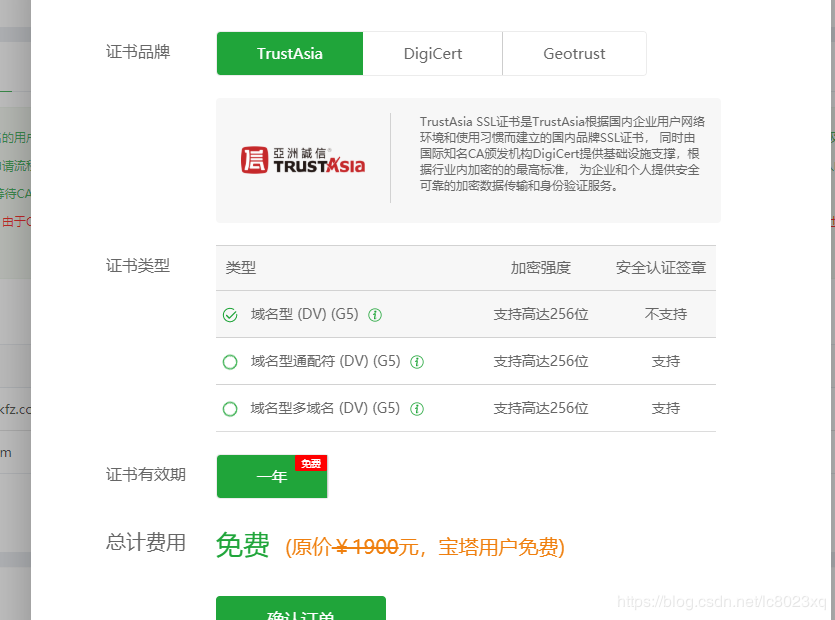Screen dimensions: 835x620
Task: Click the right-side page scrollbar
Action: tap(828, 300)
